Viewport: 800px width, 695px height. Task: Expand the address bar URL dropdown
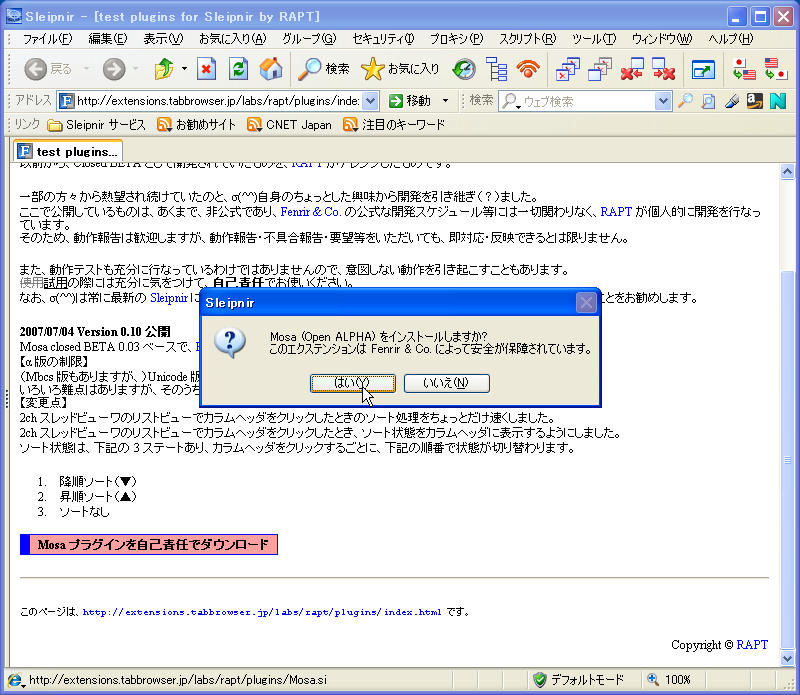pos(370,101)
